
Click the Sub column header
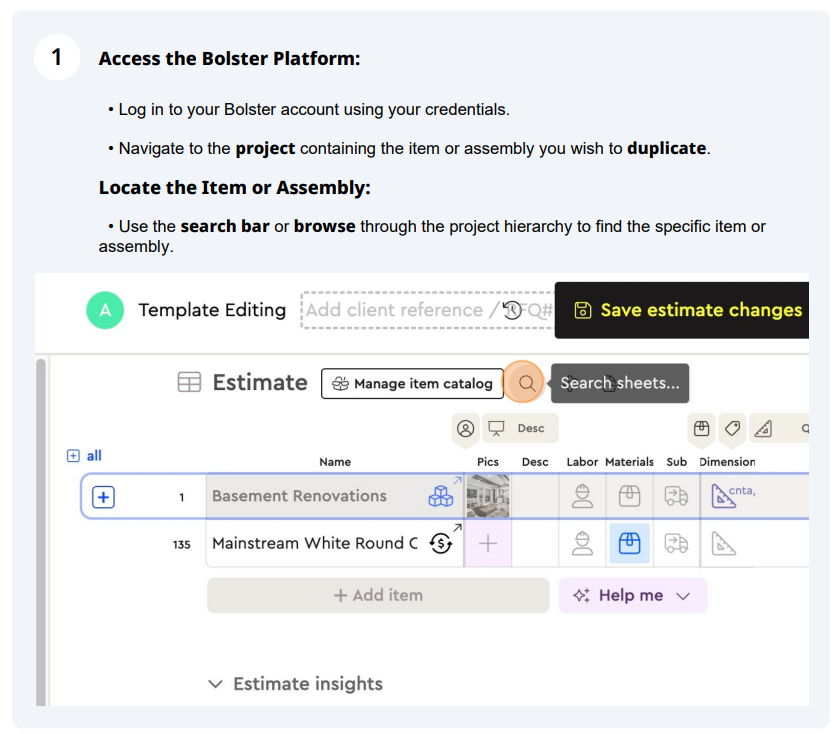[676, 462]
